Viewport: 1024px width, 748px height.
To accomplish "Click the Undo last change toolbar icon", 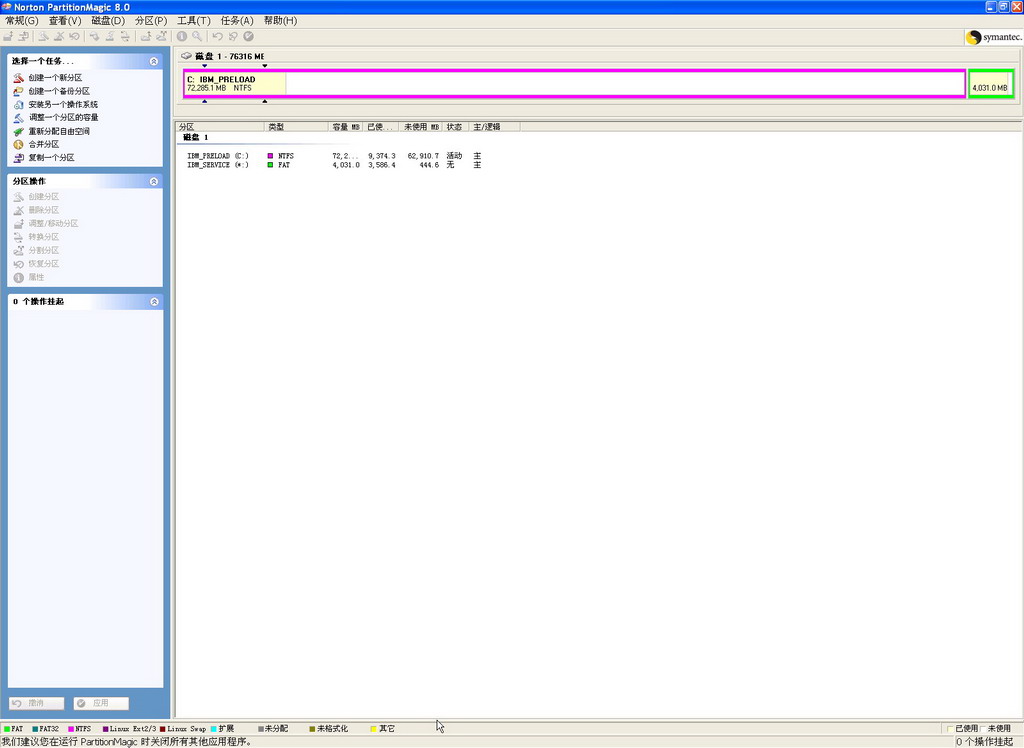I will 217,37.
